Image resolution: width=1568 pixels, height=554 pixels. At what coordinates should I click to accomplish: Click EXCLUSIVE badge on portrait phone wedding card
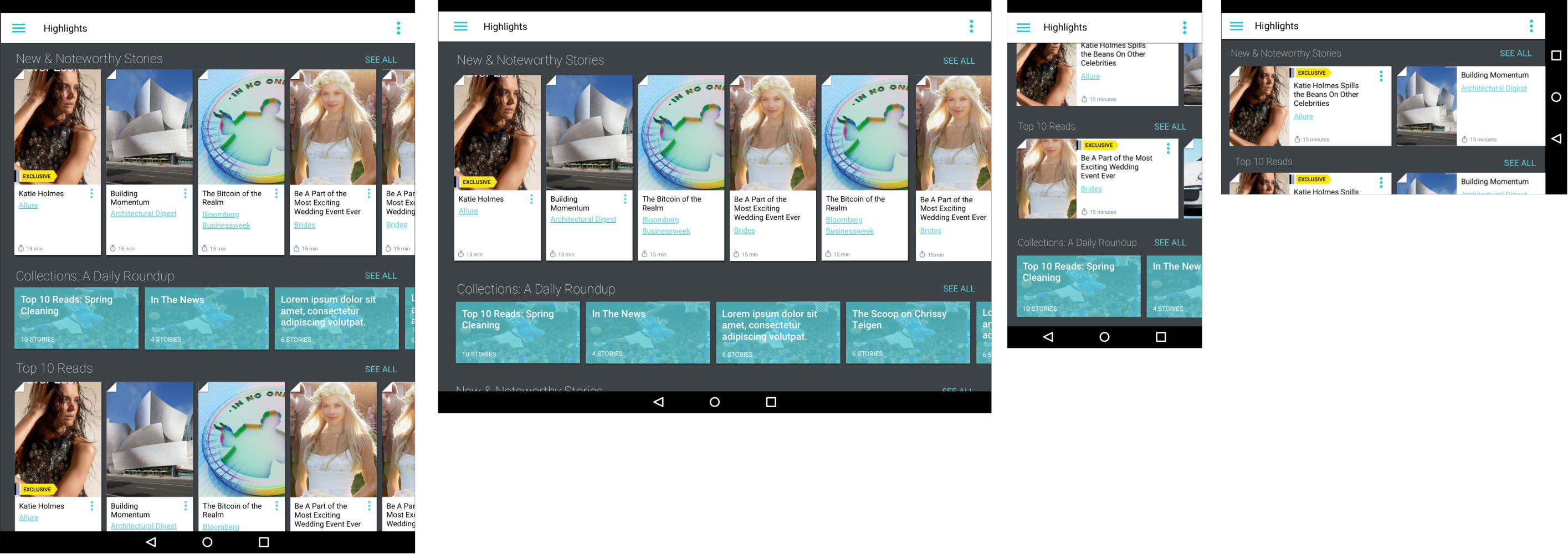tap(1099, 145)
